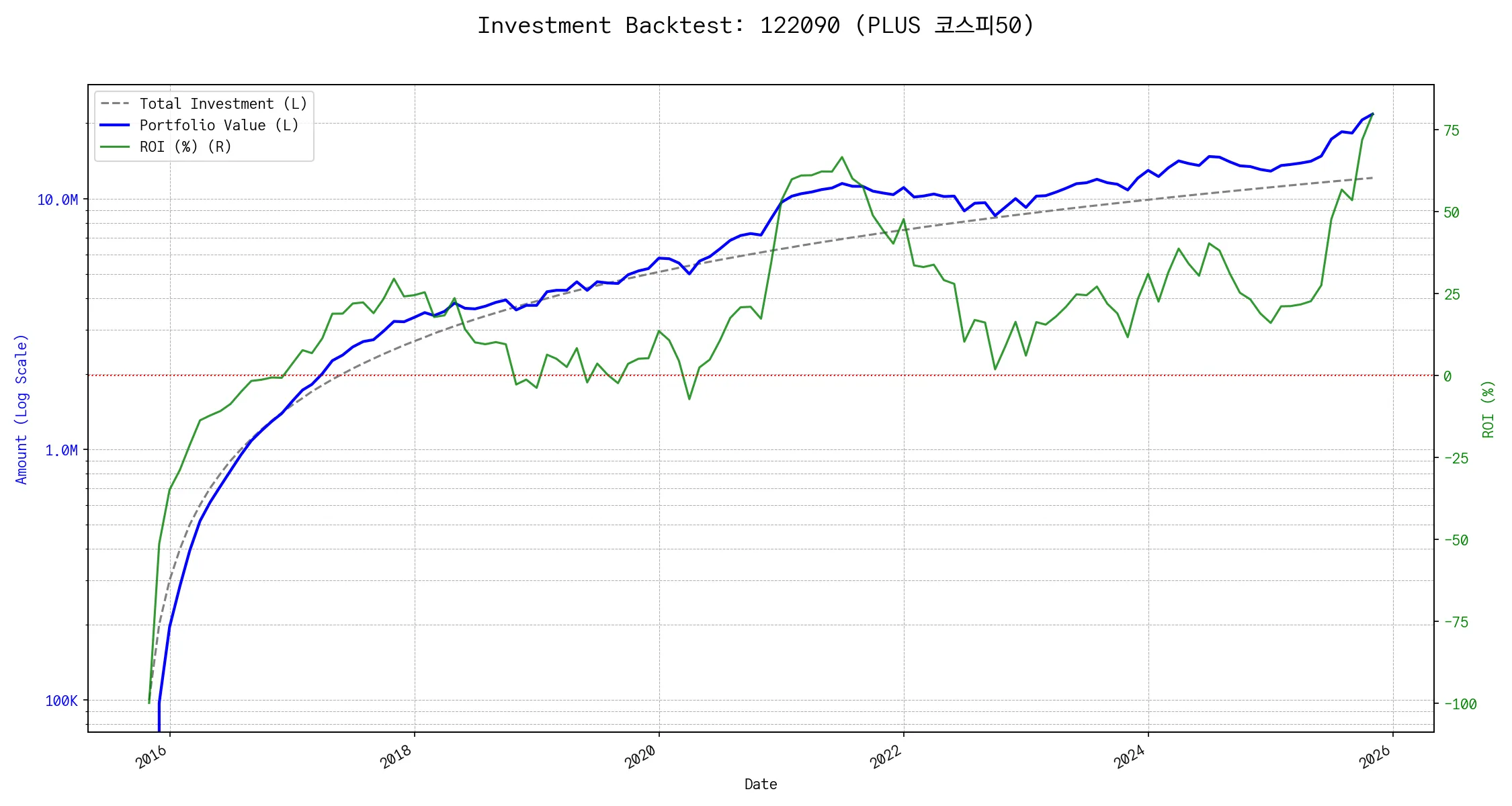The image size is (1512, 806).
Task: Click the Amount (Log Scale) axis title
Action: tap(22, 409)
